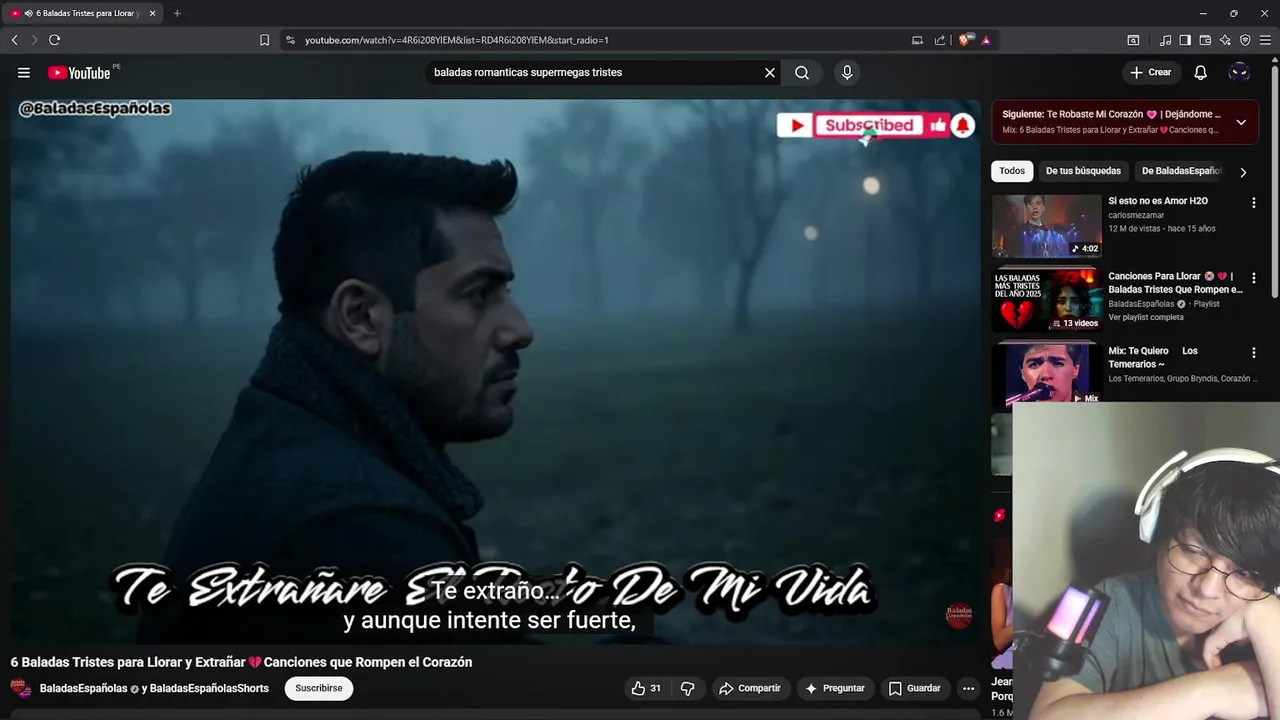
Task: Open Si esto no es Amor H2O thumbnail
Action: tap(1047, 225)
